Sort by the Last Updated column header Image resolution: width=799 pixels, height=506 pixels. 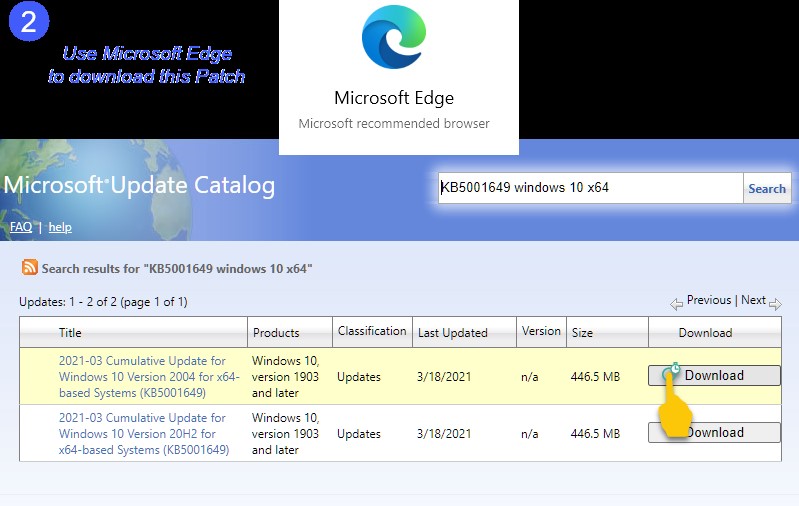click(x=452, y=333)
